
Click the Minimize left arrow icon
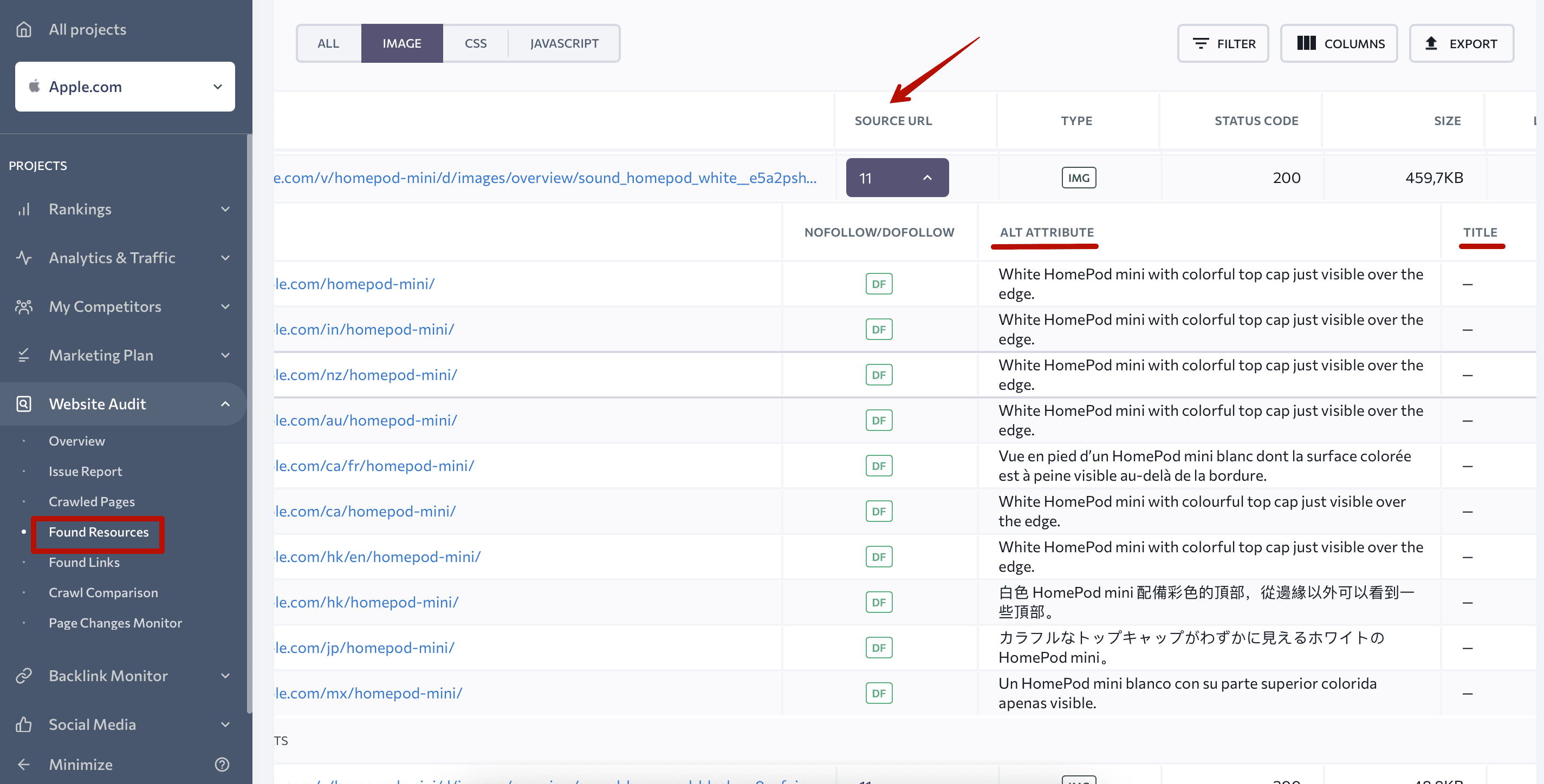(23, 764)
